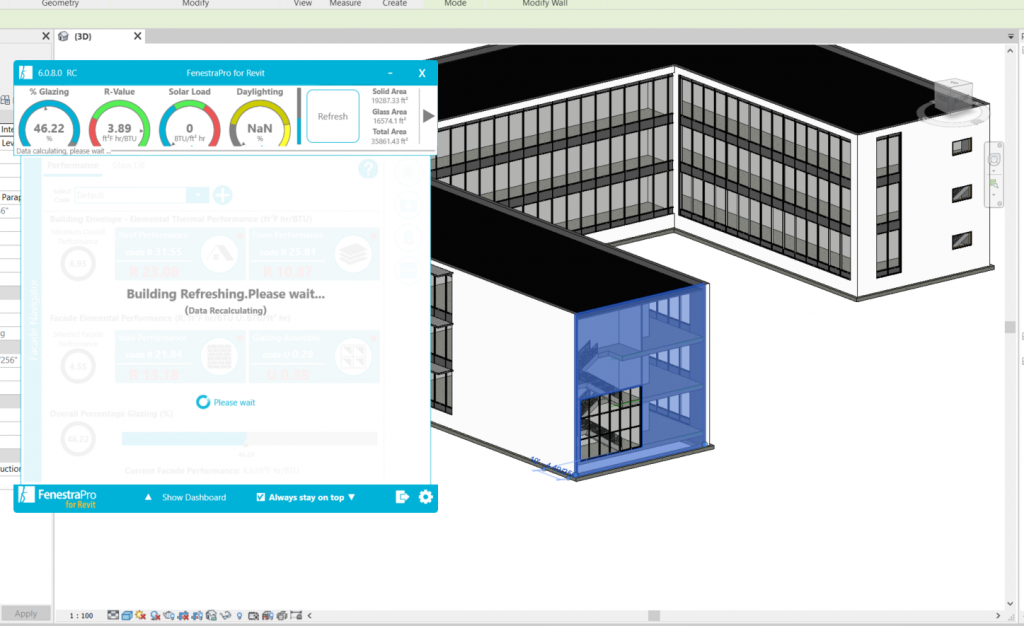Open the navigation wheel in the navigation bar
Image resolution: width=1024 pixels, height=626 pixels.
click(x=994, y=159)
